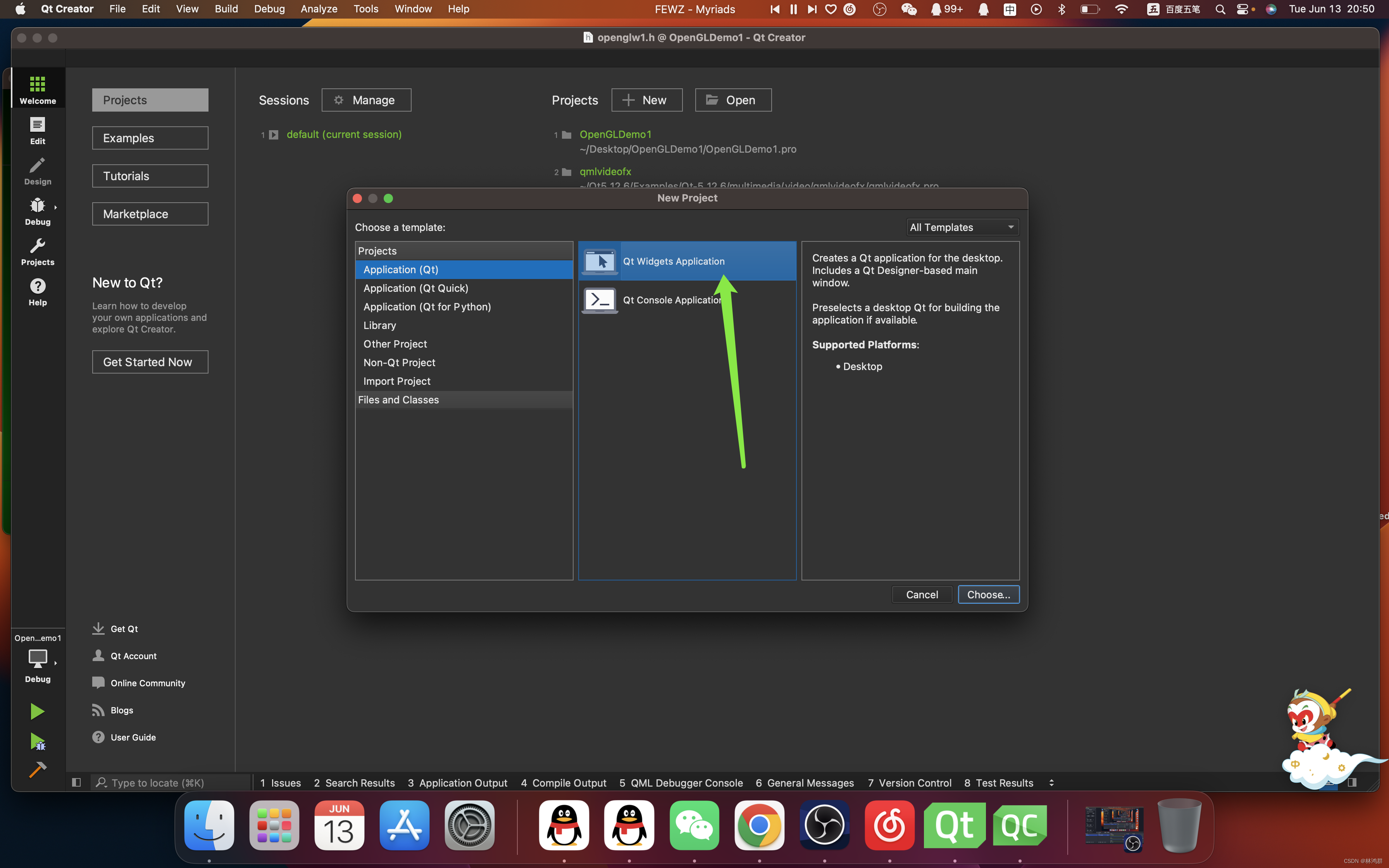This screenshot has width=1389, height=868.
Task: Click the Build hammer icon
Action: click(37, 769)
